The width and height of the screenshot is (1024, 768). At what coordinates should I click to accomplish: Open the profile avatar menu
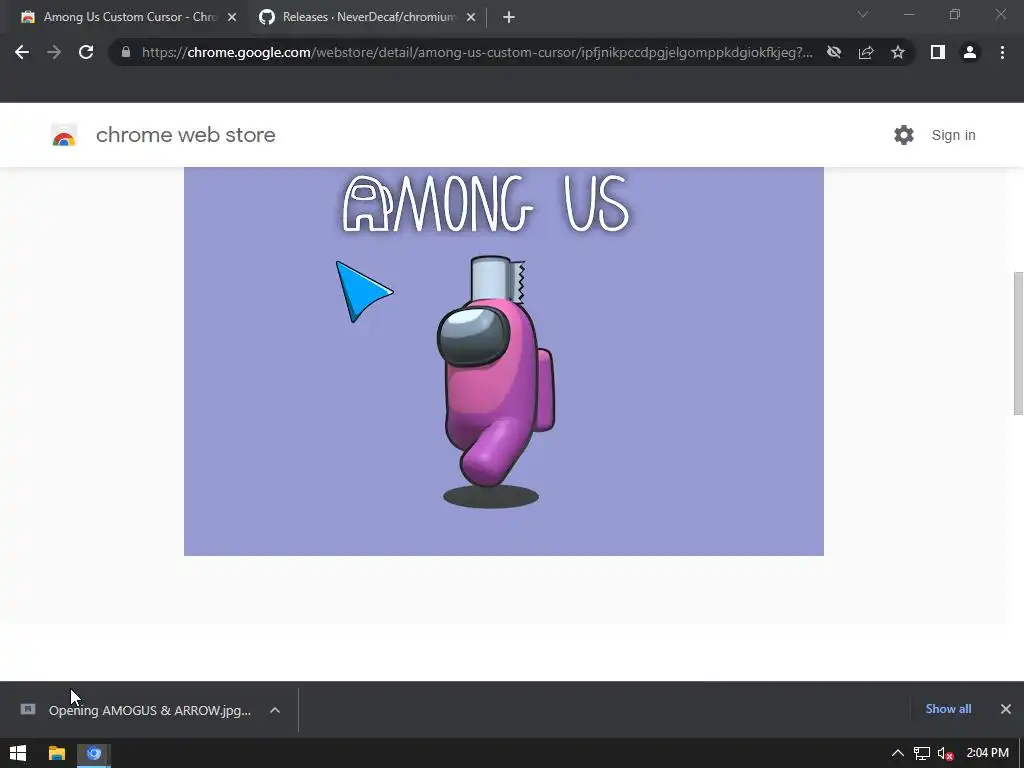click(970, 52)
